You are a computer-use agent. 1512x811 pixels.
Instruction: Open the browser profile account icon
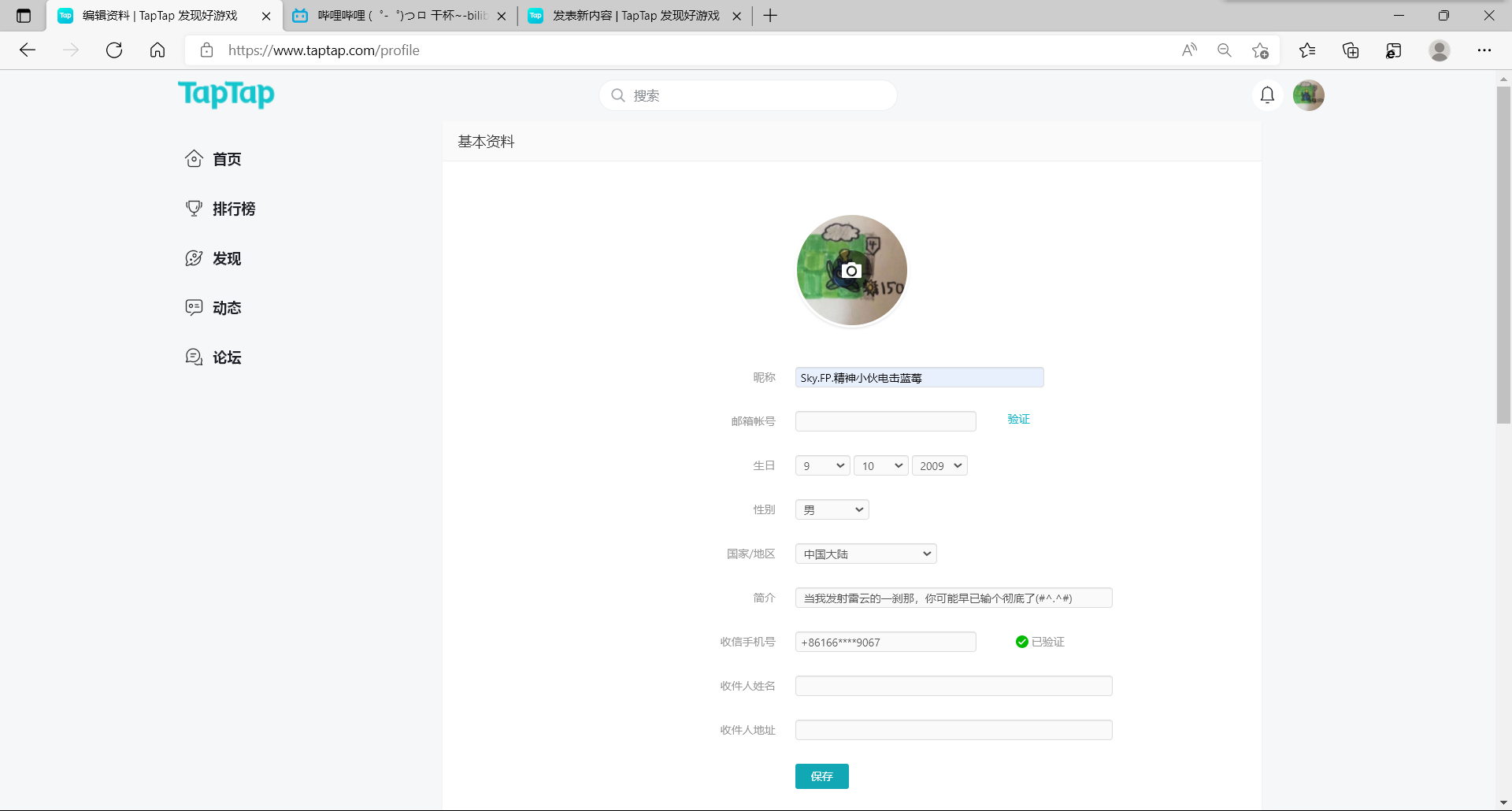tap(1440, 50)
